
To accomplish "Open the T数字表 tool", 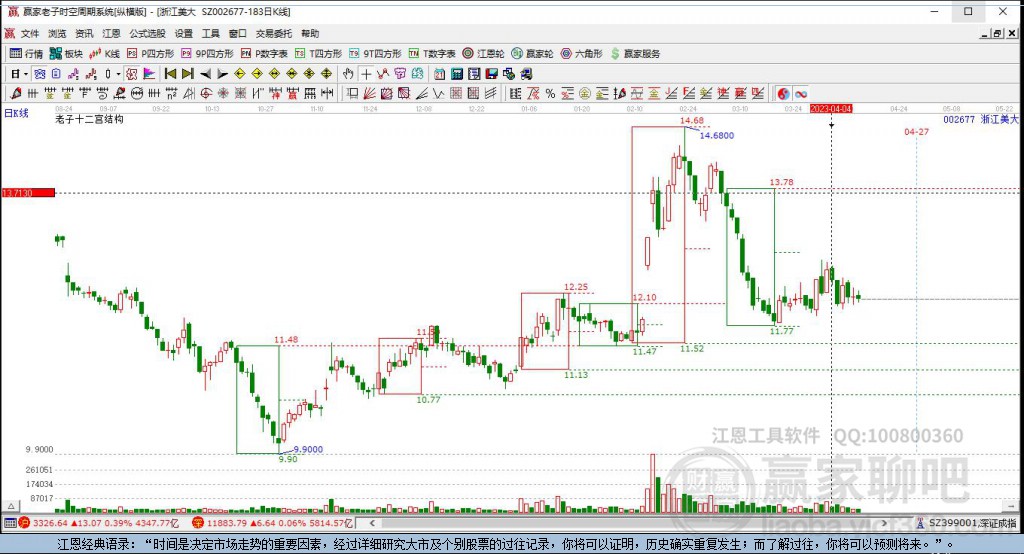I will 432,54.
